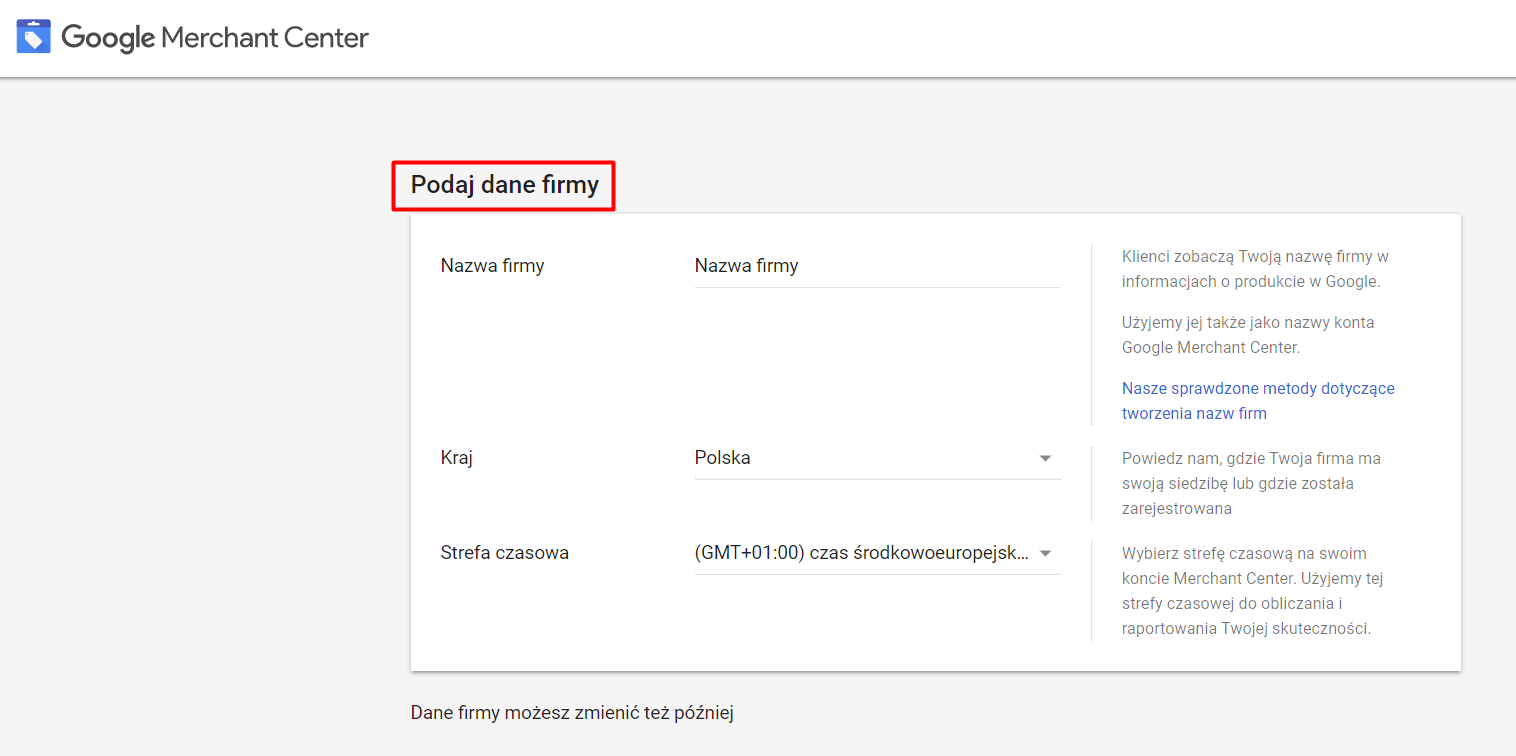Click the Użyjemy jej także help text
Screen dimensions: 1516x756
coord(1247,335)
